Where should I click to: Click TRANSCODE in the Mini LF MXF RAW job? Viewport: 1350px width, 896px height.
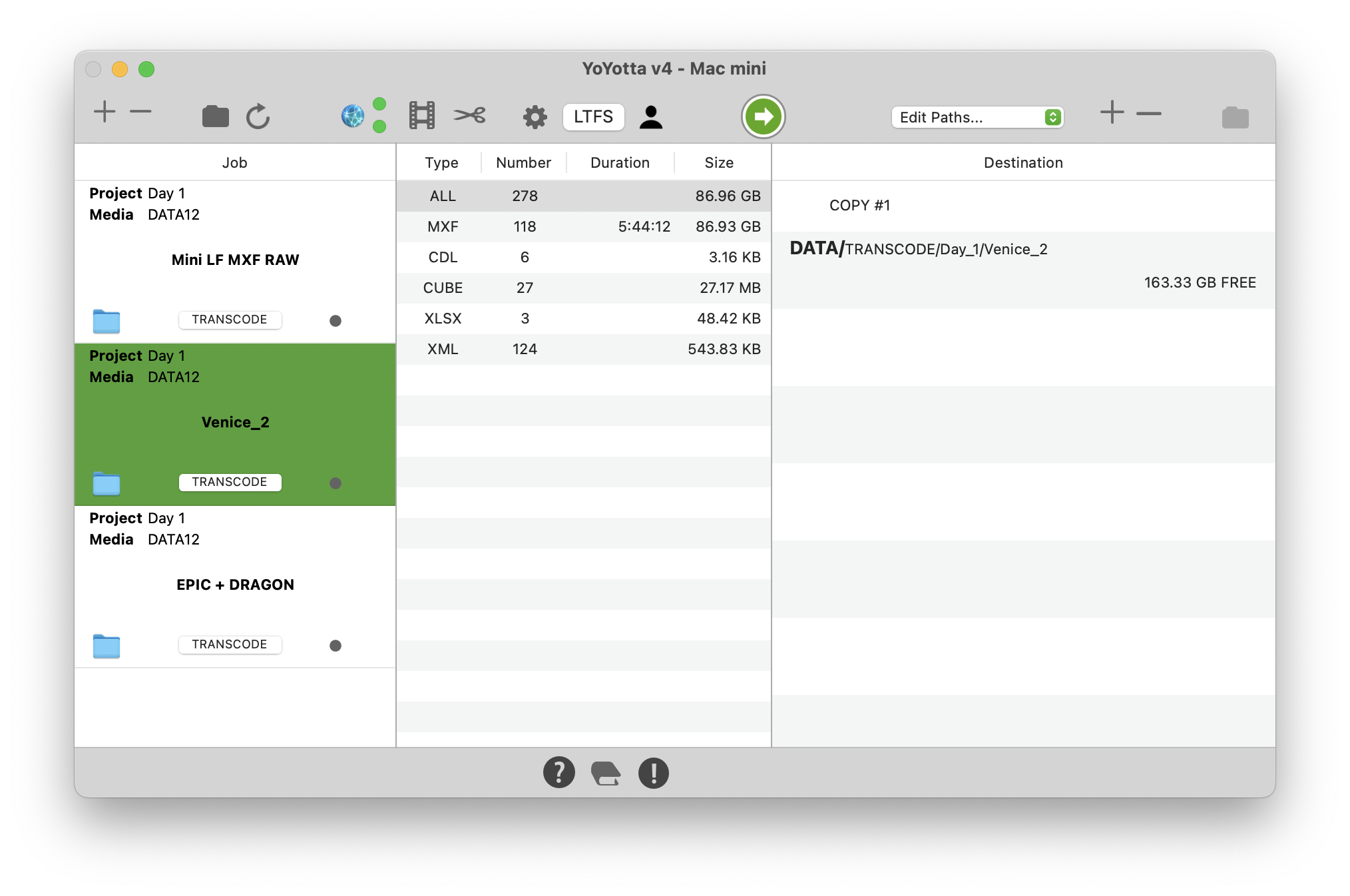230,320
